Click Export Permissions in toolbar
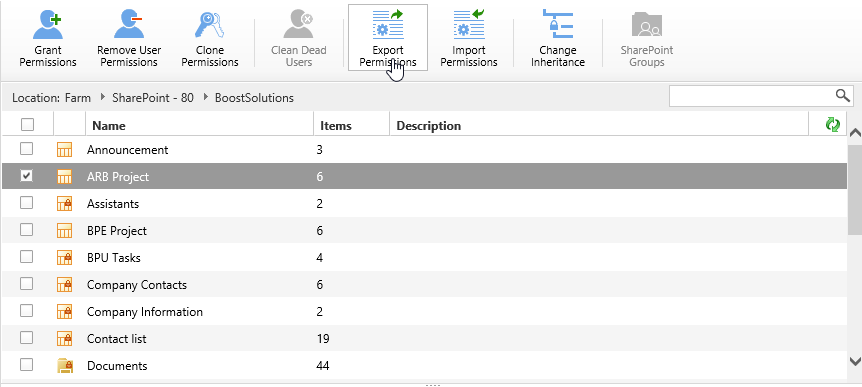This screenshot has width=862, height=387. pyautogui.click(x=388, y=37)
